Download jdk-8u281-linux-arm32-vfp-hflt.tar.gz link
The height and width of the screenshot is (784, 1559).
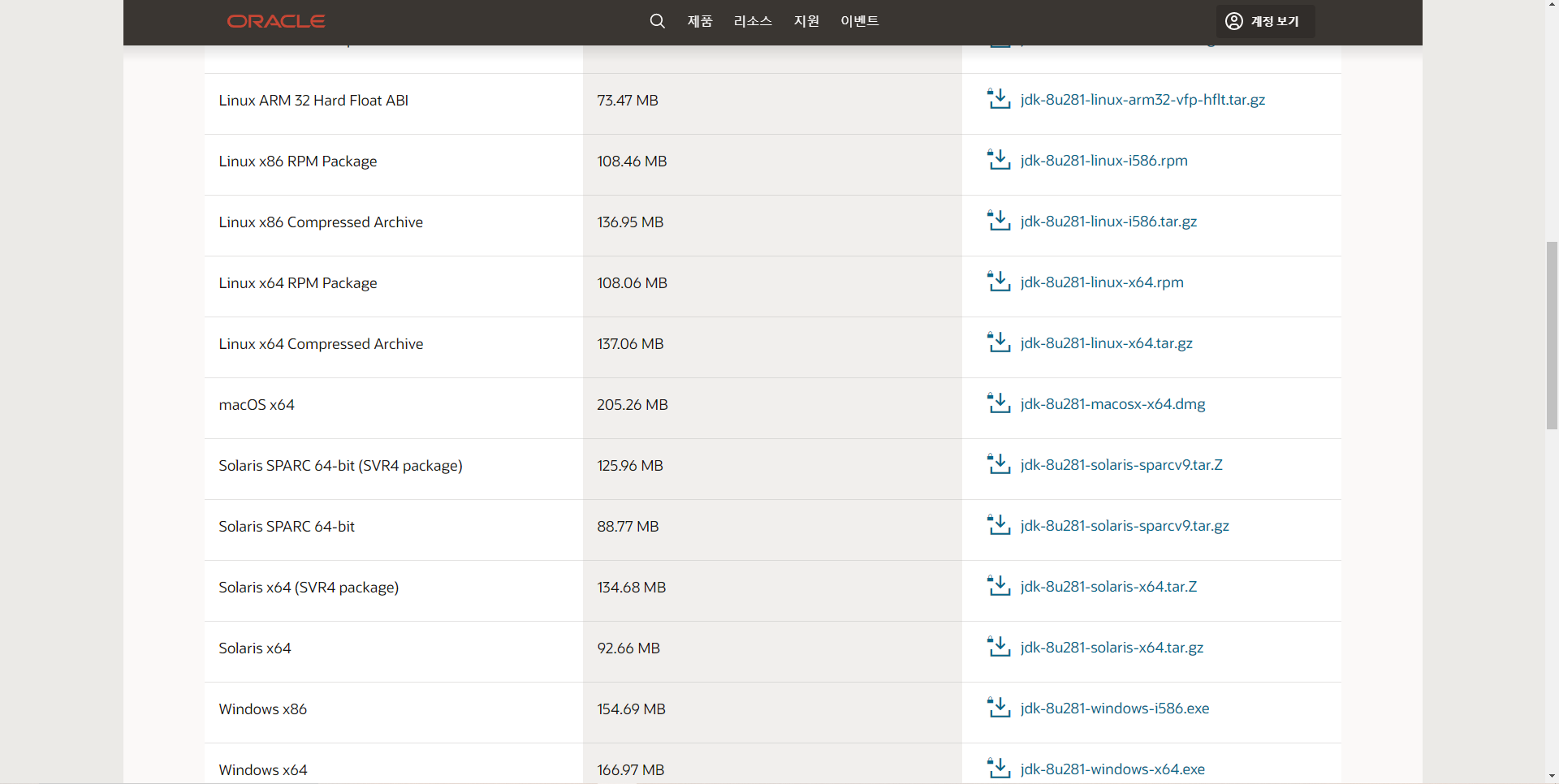1142,100
